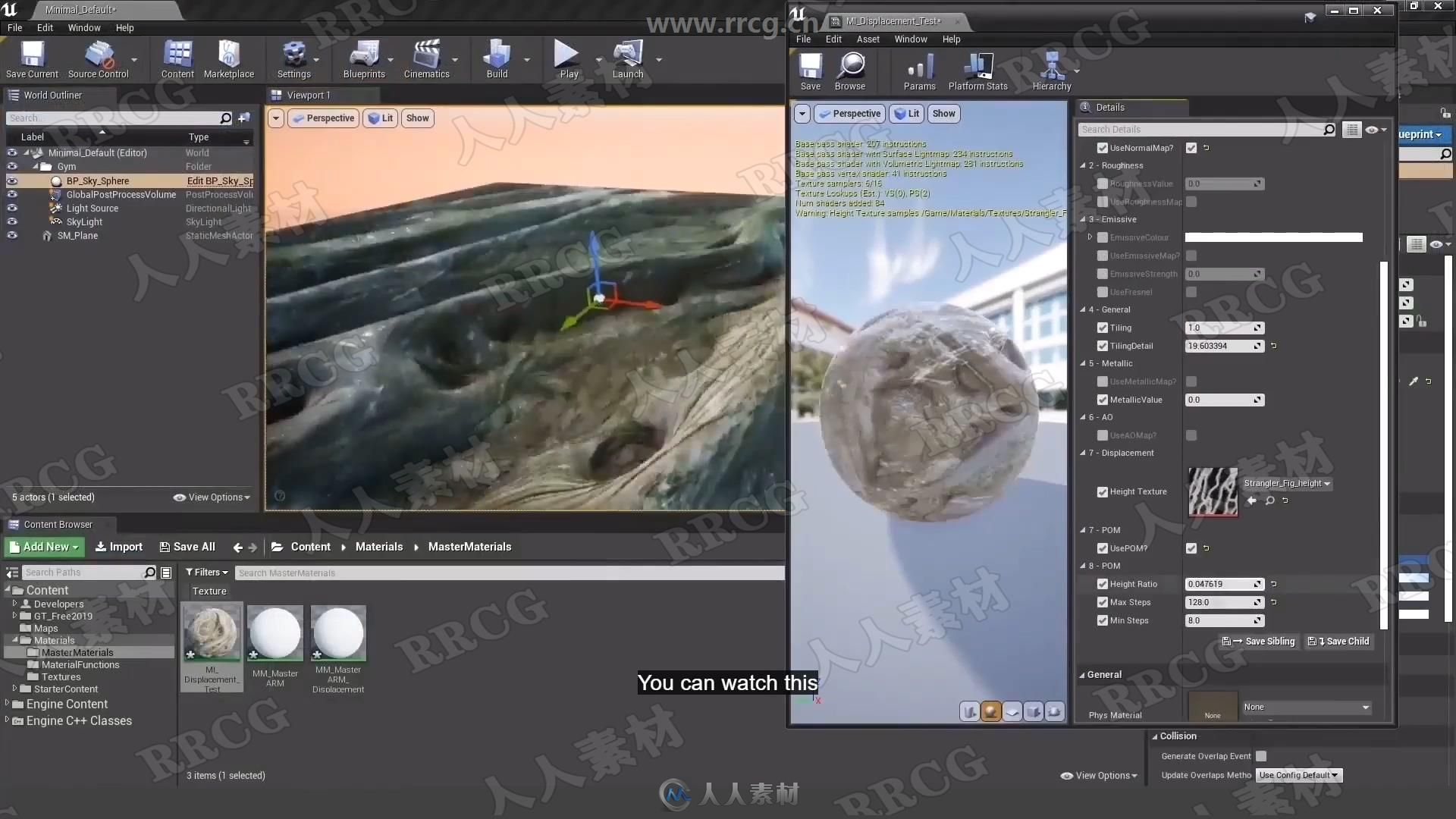Expand StarterContent folder in tree

pyautogui.click(x=14, y=689)
